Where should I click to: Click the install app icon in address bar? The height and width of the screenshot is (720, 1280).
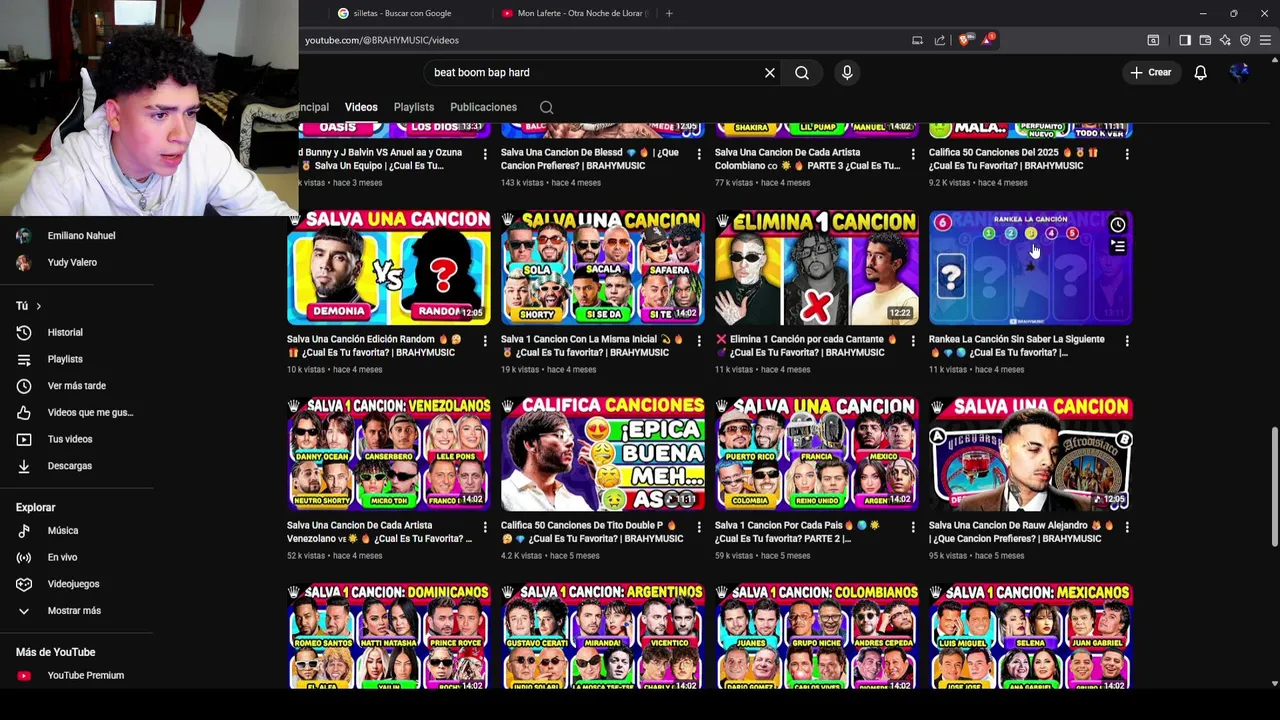pyautogui.click(x=917, y=40)
